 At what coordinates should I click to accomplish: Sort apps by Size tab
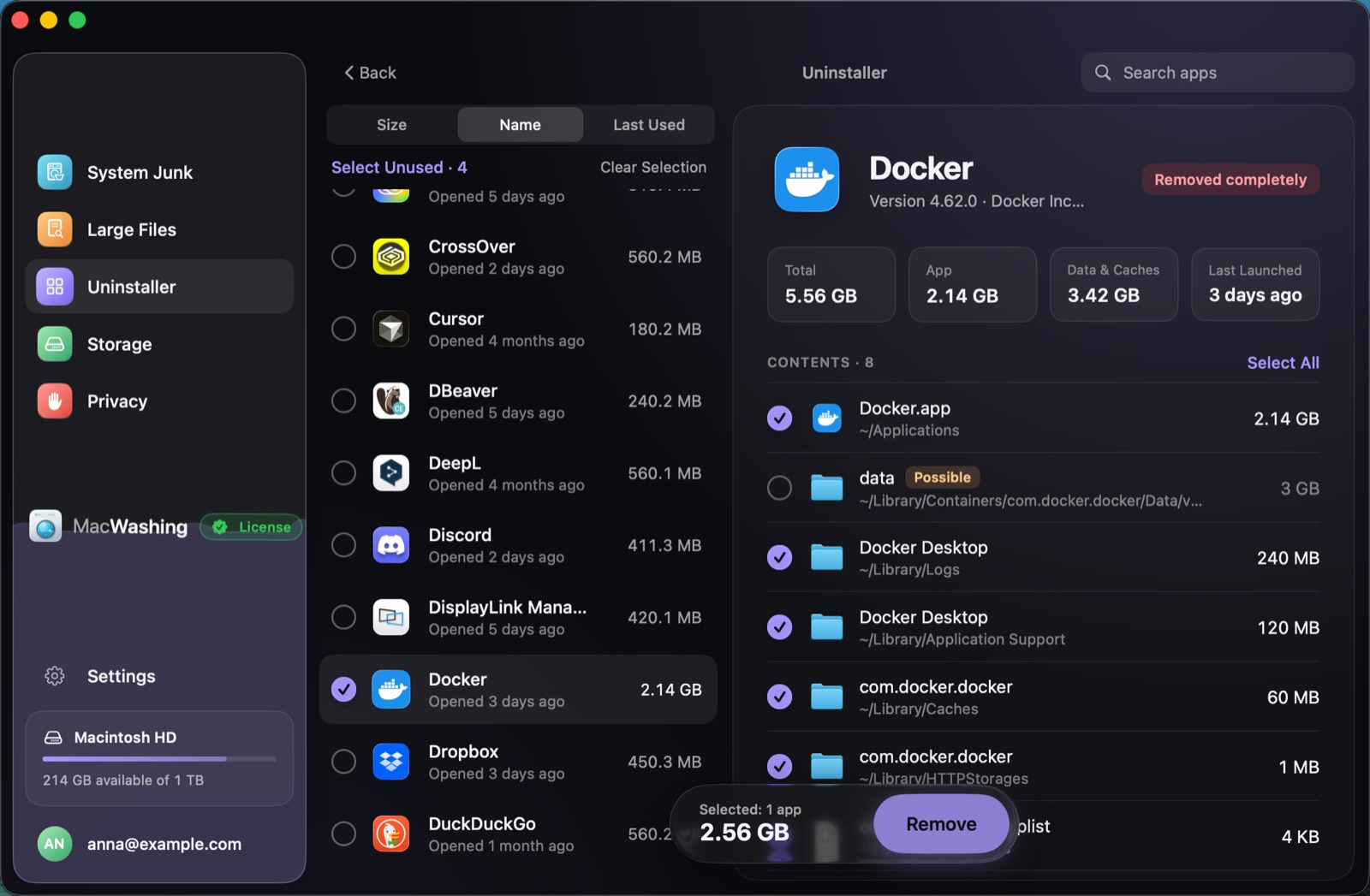pos(392,125)
